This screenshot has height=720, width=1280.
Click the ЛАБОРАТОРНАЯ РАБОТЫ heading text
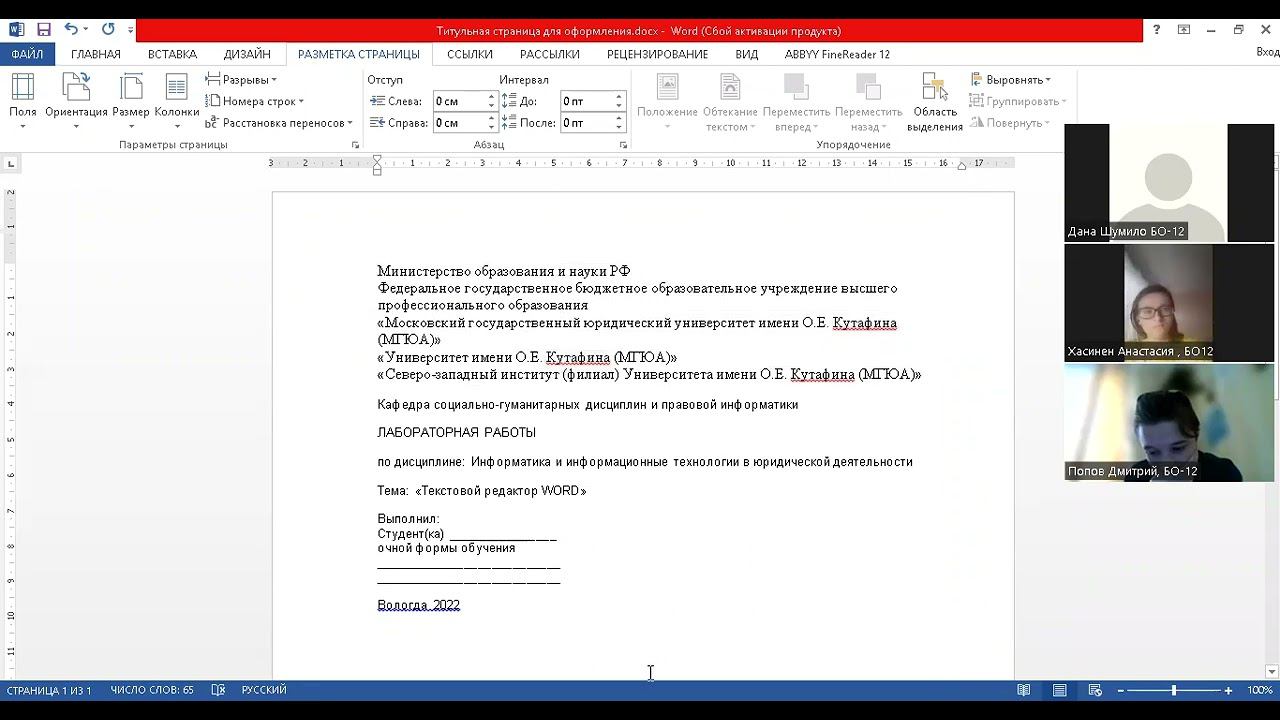coord(456,433)
